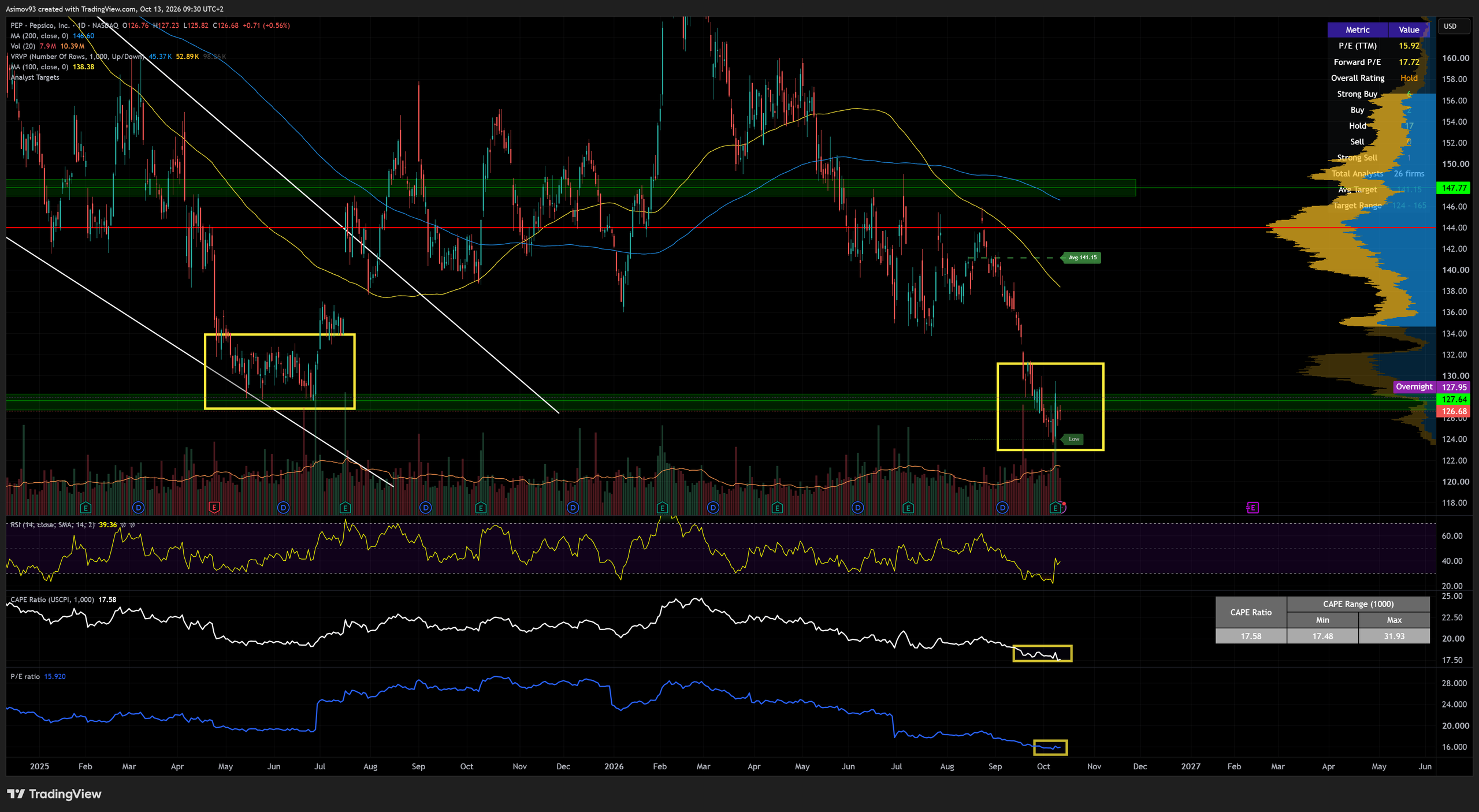The height and width of the screenshot is (812, 1479).
Task: Click the TradingView logo
Action: coord(54,794)
